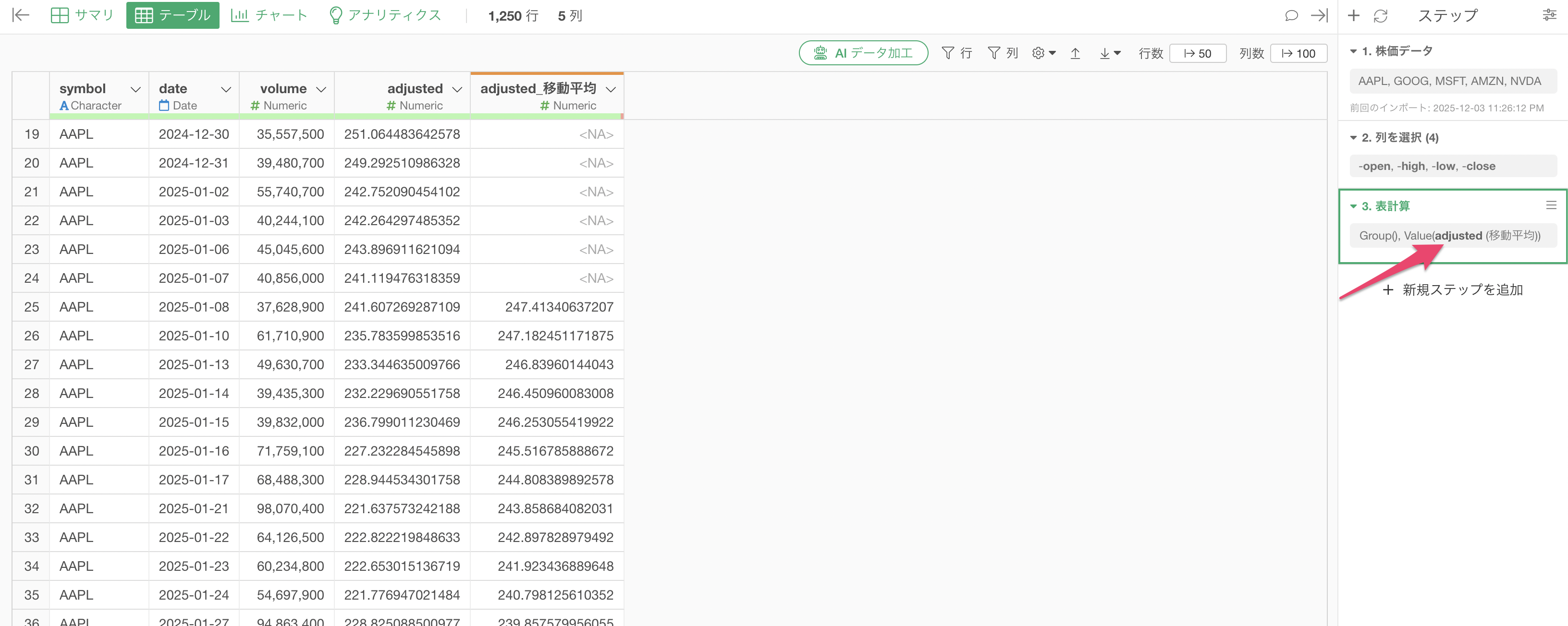The width and height of the screenshot is (1568, 626).
Task: Collapse the 列を選択 step
Action: point(1353,137)
